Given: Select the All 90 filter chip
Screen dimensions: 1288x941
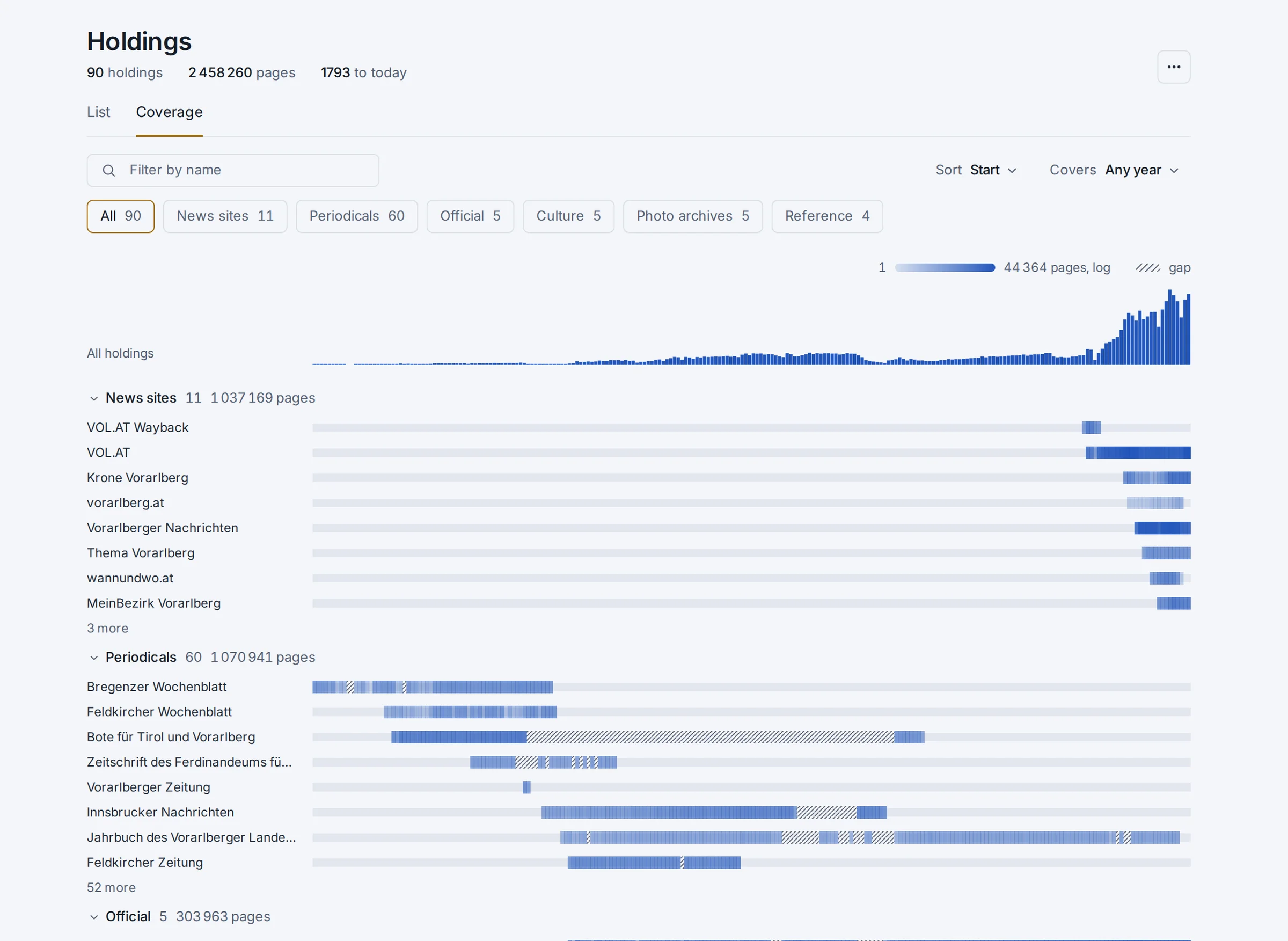Looking at the screenshot, I should point(121,216).
